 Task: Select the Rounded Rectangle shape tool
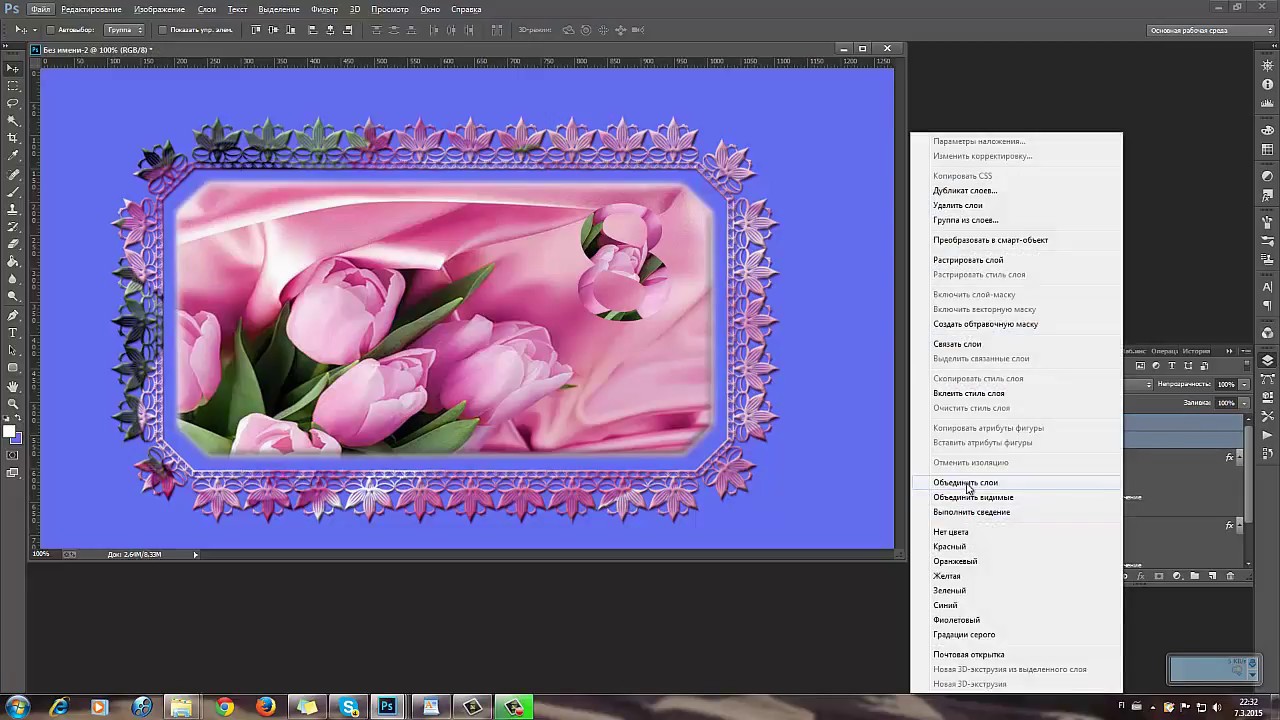pos(13,367)
